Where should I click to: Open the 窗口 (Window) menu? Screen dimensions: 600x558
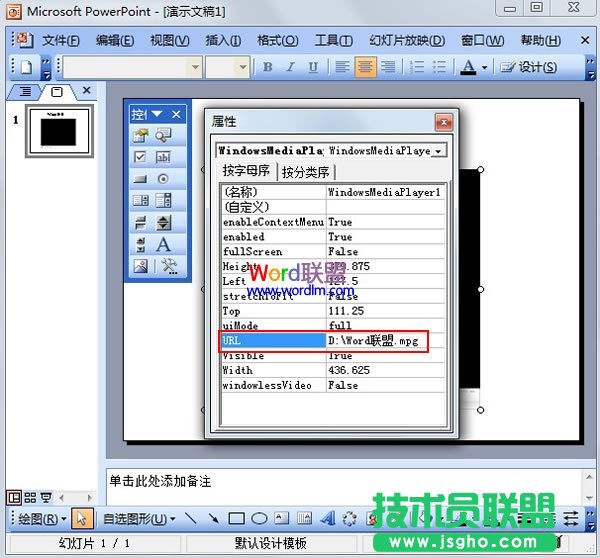(x=482, y=40)
